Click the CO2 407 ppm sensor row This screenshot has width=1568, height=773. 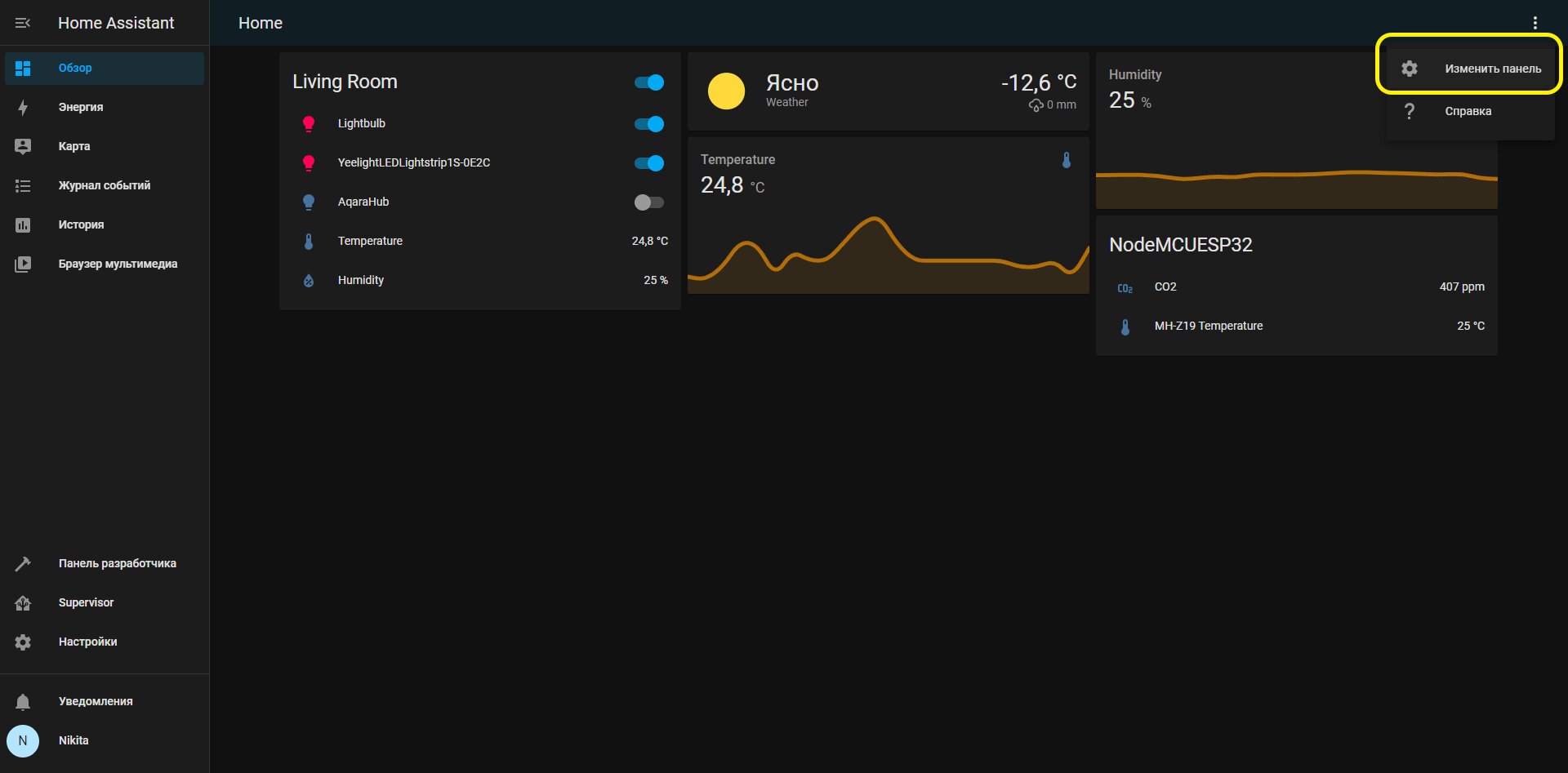(1297, 287)
